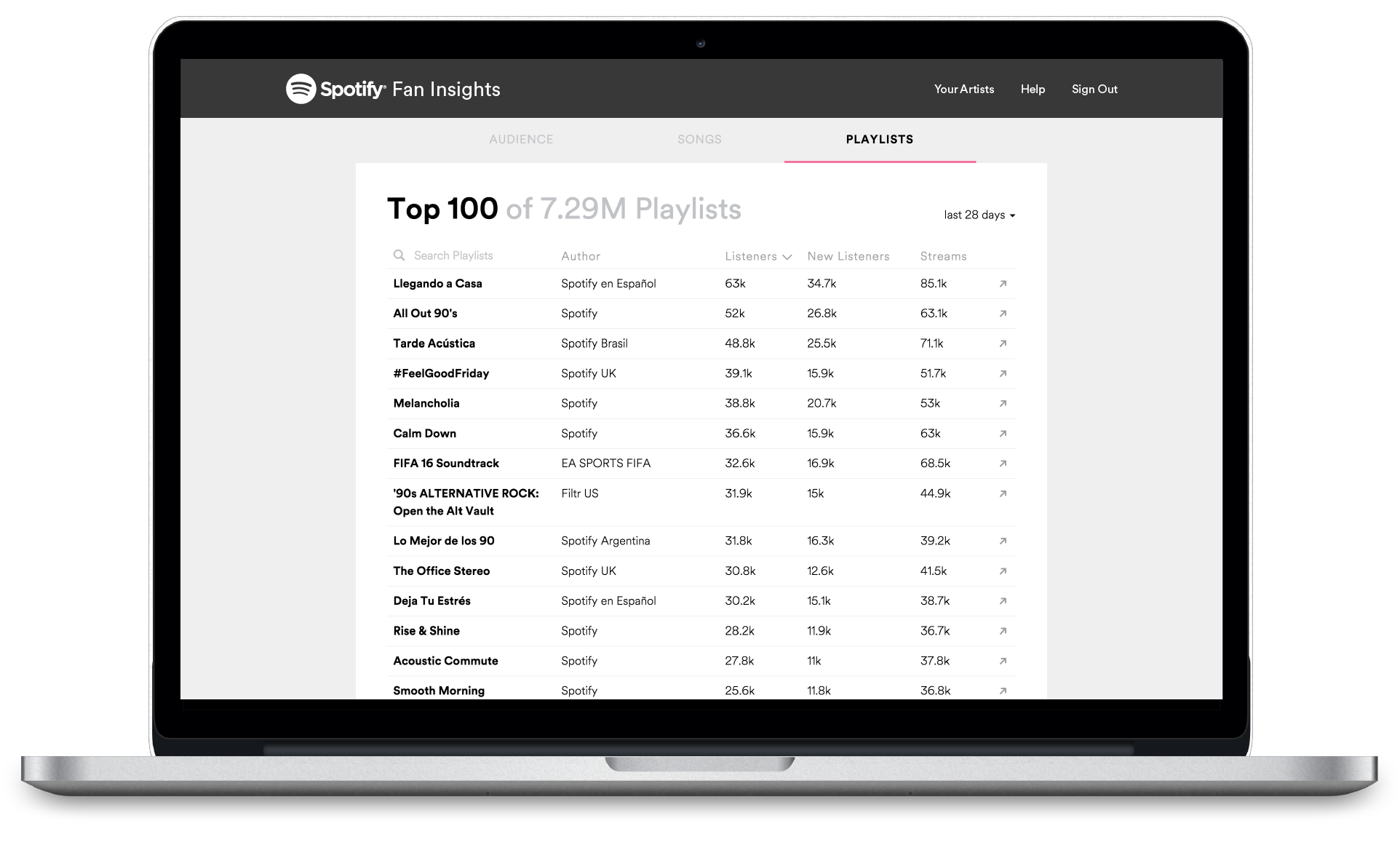1400x850 pixels.
Task: Click the search magnifier icon
Action: tap(399, 255)
